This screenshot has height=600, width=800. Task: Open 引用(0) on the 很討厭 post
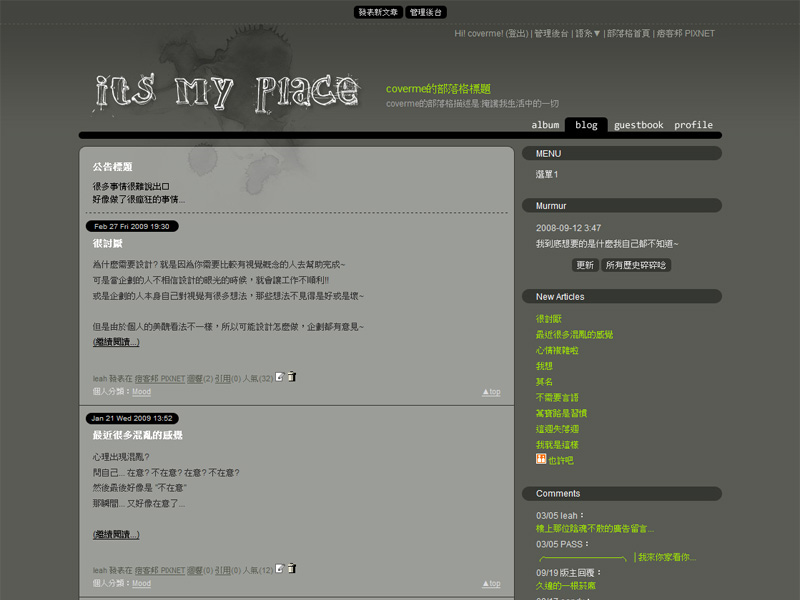[227, 379]
